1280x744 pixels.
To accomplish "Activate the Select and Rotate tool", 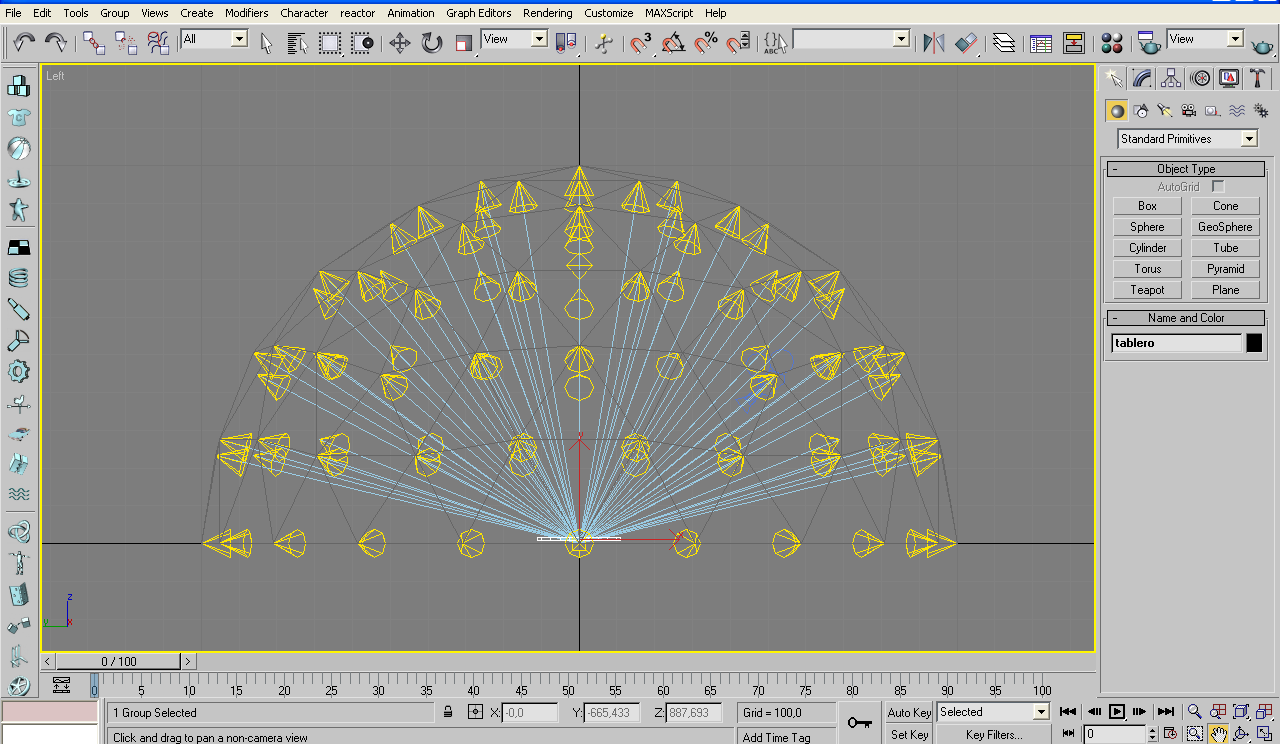I will [x=432, y=43].
